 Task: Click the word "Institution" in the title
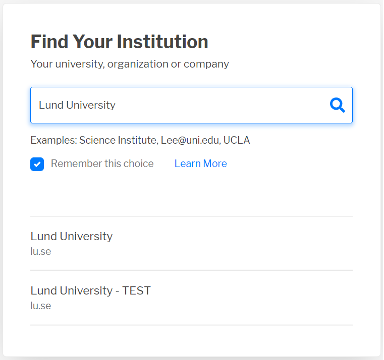[163, 42]
